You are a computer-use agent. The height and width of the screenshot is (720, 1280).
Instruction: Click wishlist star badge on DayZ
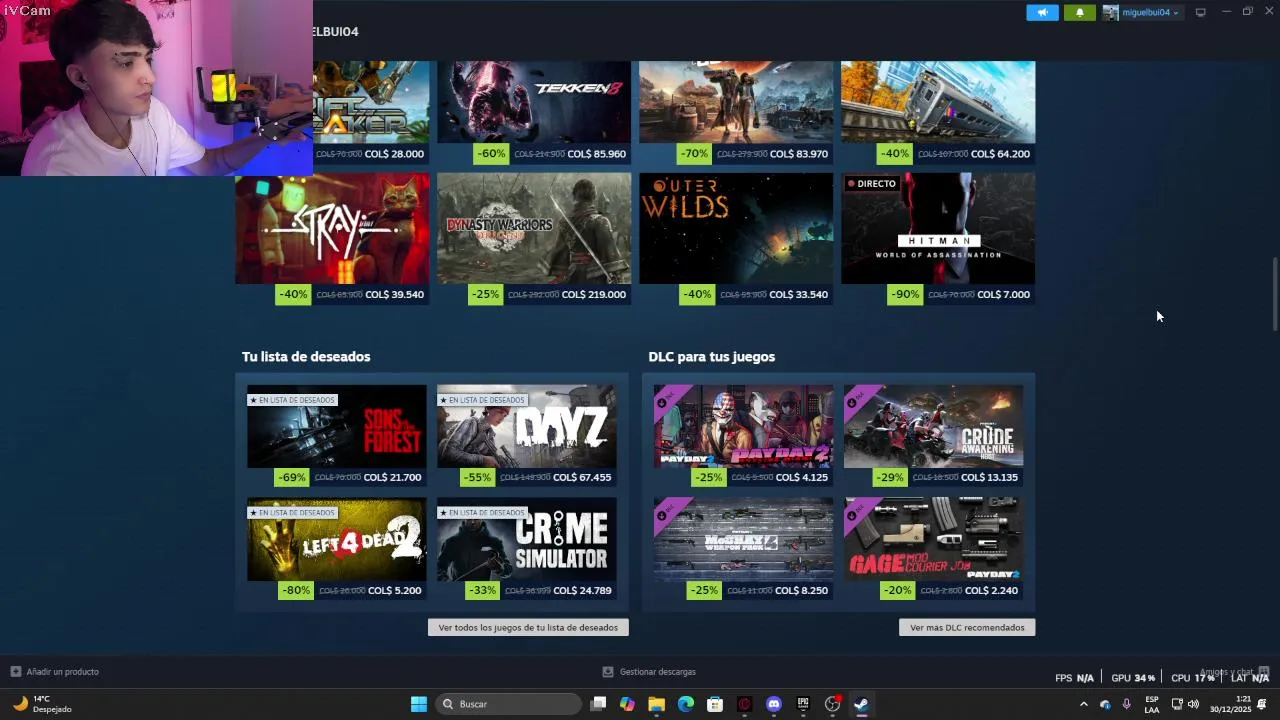coord(482,400)
